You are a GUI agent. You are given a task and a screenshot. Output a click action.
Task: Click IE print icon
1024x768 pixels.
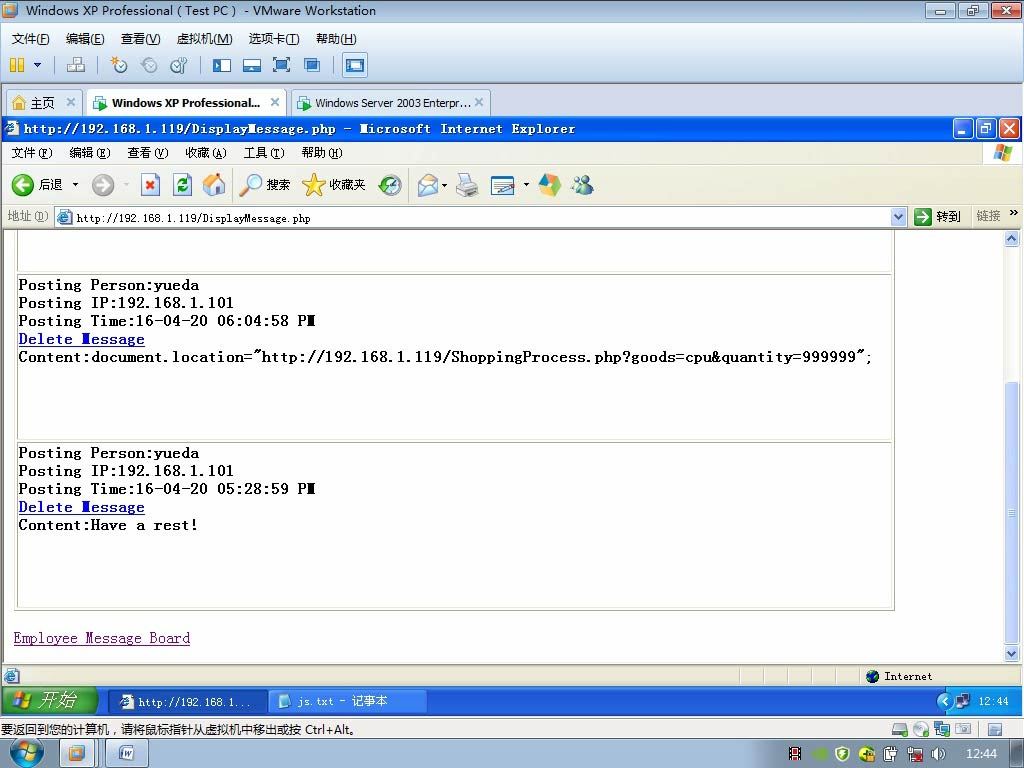point(467,185)
